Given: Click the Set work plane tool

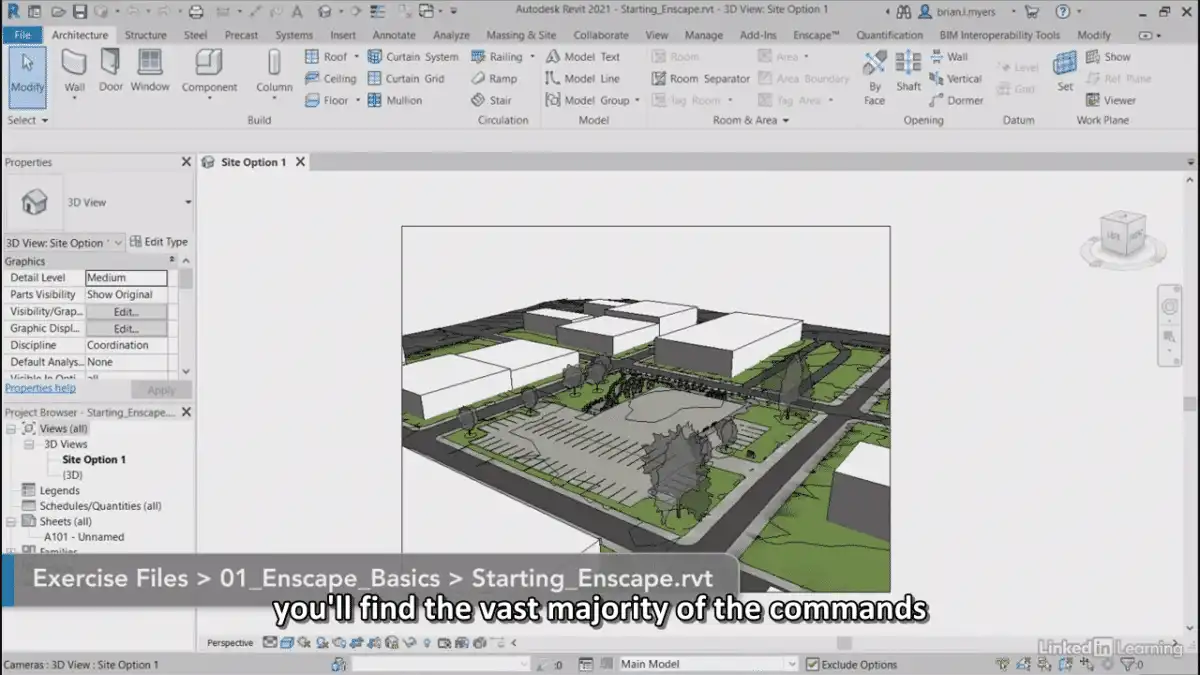Looking at the screenshot, I should 1065,71.
